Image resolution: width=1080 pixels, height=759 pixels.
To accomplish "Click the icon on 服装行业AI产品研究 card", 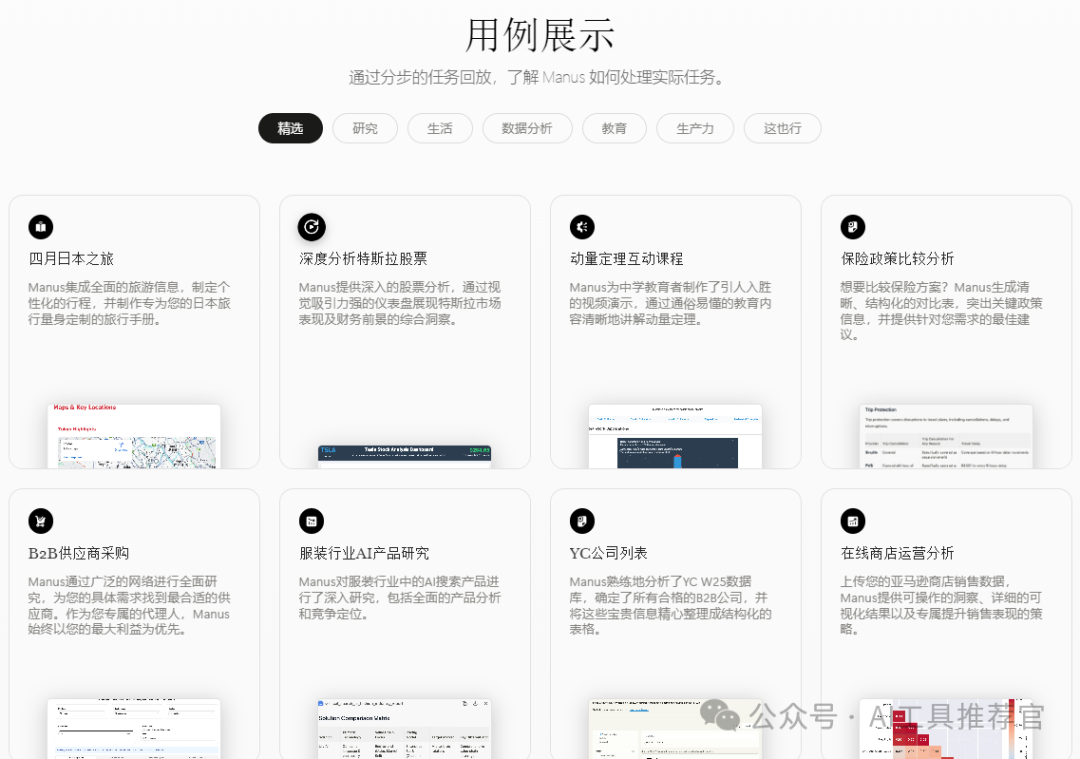I will coord(311,521).
